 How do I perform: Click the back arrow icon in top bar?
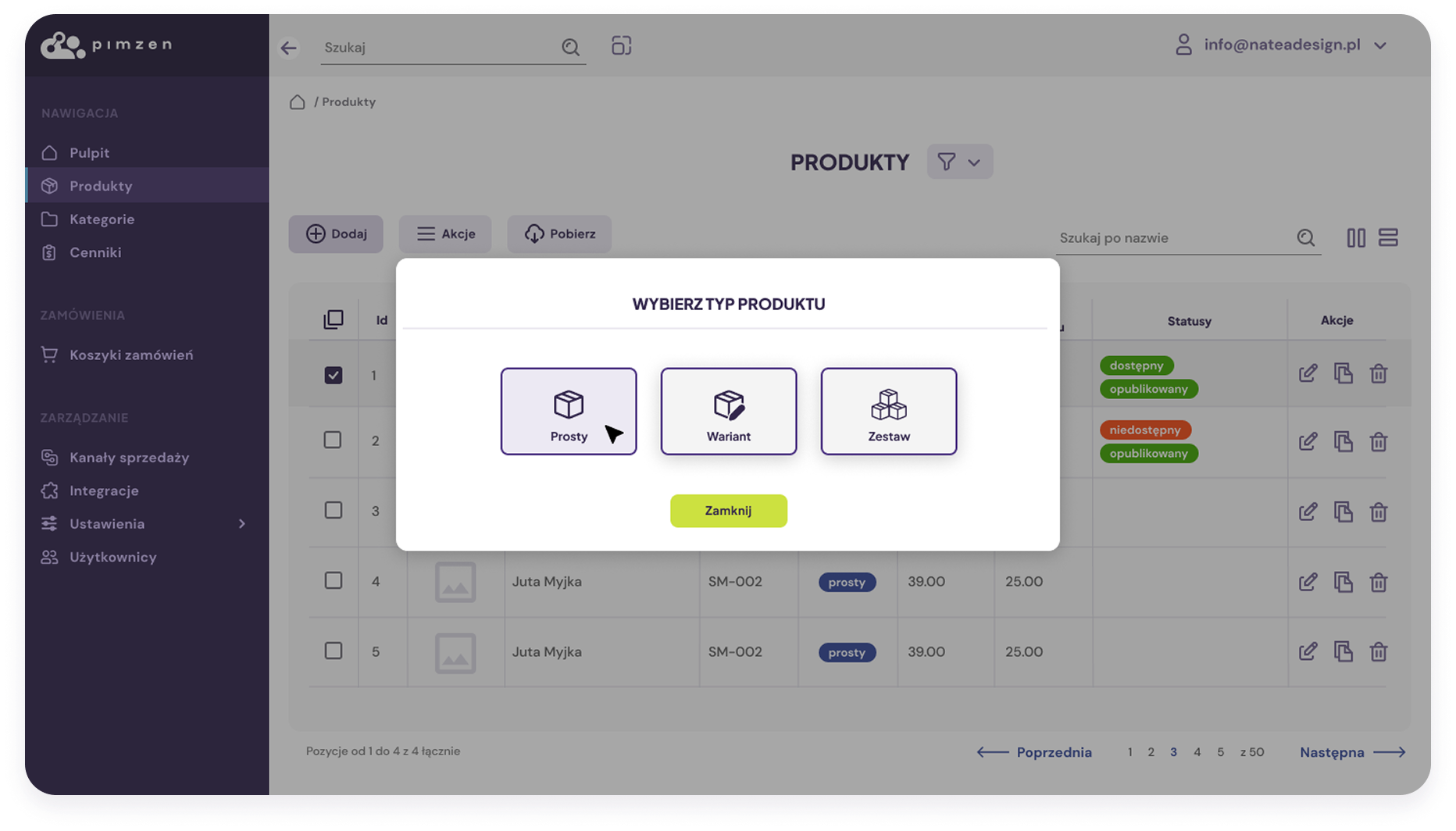289,48
